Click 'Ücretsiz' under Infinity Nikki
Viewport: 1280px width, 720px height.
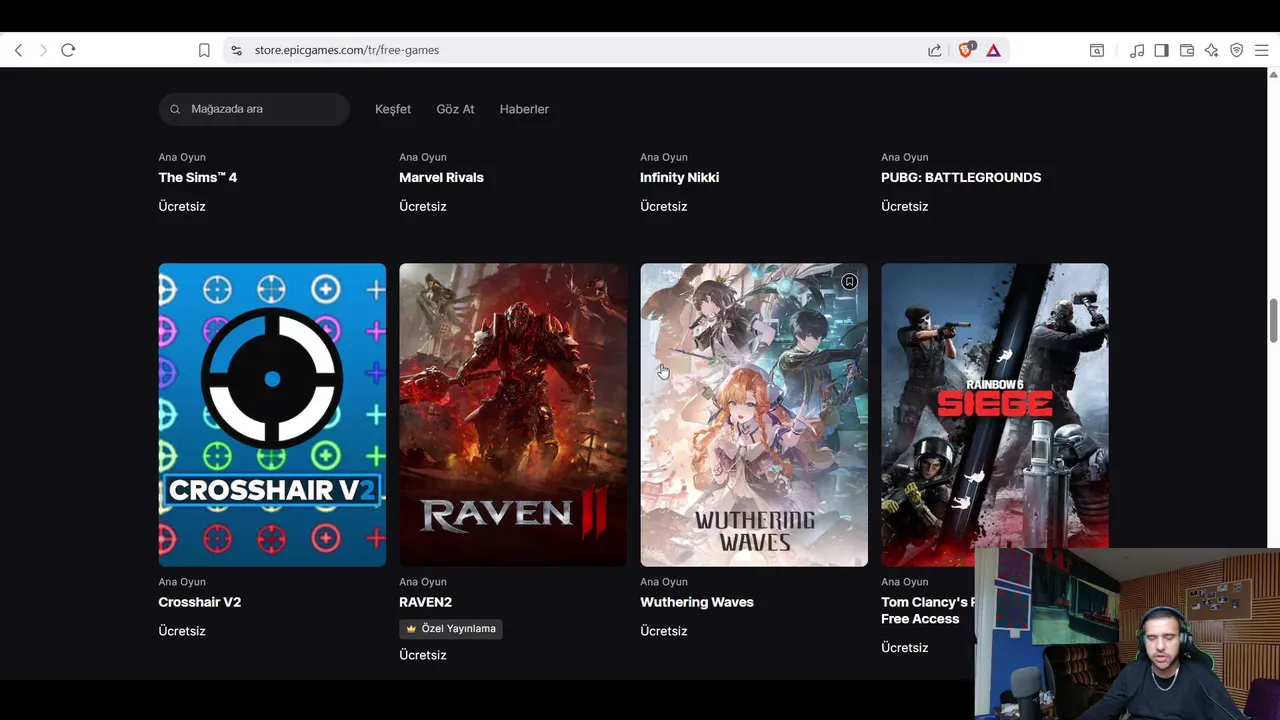(x=664, y=206)
